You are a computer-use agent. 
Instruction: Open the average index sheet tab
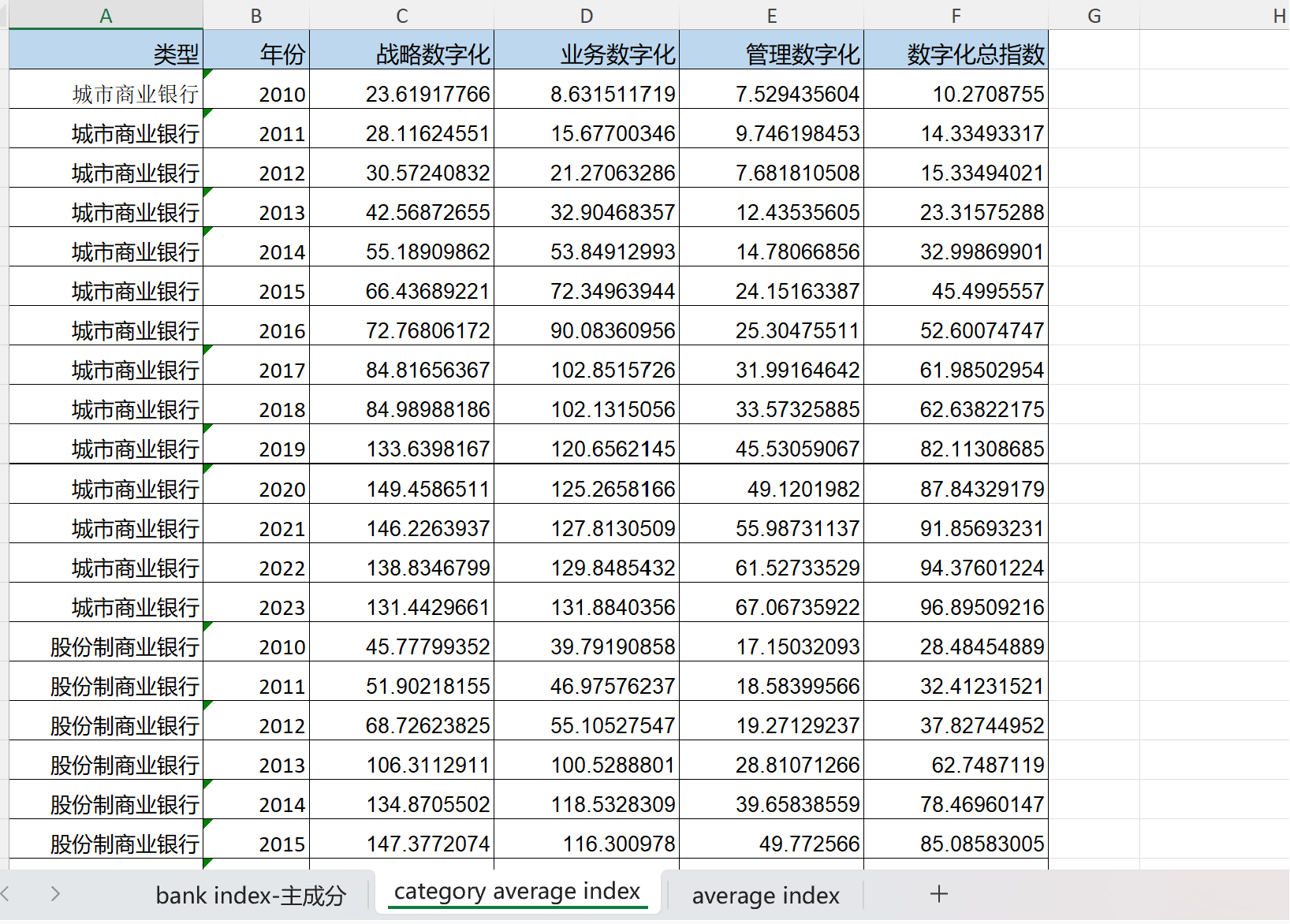(766, 896)
